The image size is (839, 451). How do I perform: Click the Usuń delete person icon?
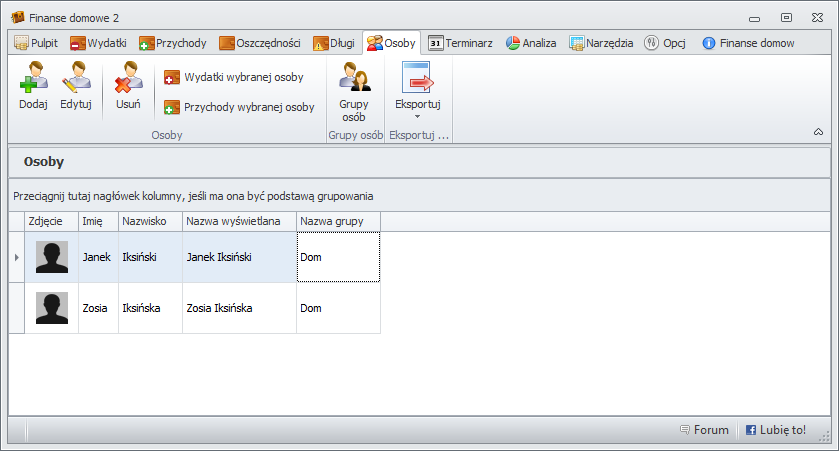pos(128,78)
